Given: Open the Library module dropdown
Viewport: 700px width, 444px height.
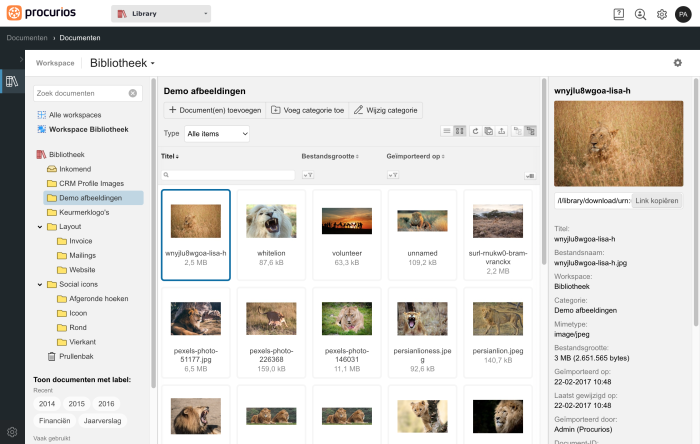Looking at the screenshot, I should pos(161,14).
